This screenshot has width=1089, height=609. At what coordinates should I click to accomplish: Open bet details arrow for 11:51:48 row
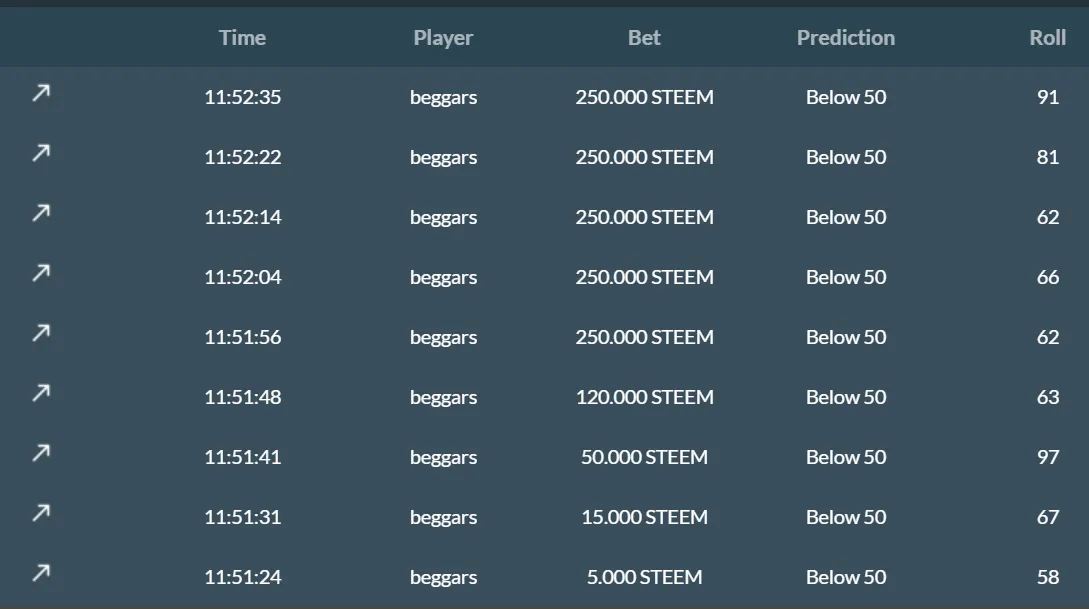click(41, 393)
